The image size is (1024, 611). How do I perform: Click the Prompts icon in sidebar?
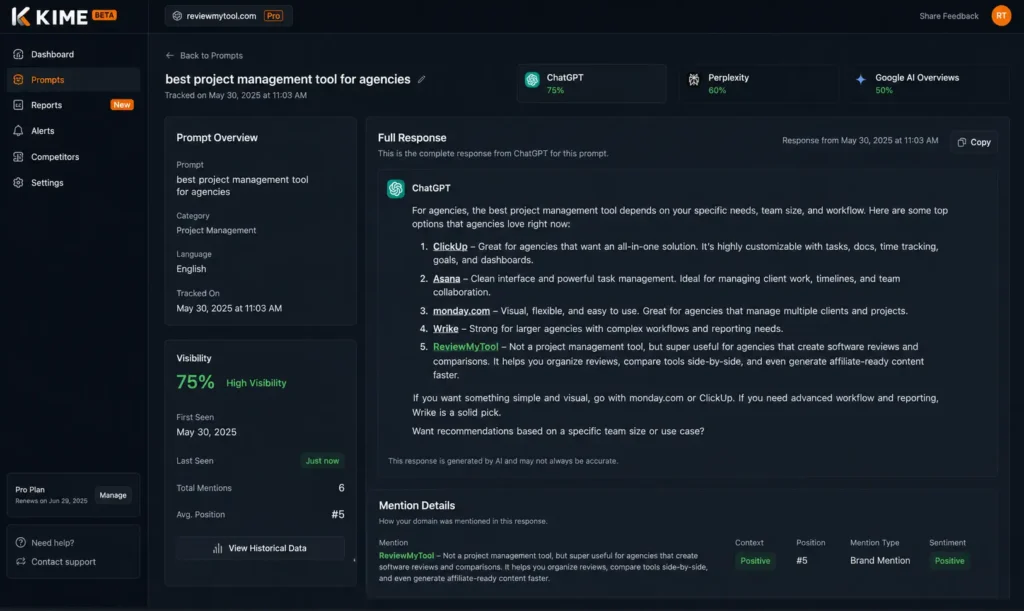point(18,80)
